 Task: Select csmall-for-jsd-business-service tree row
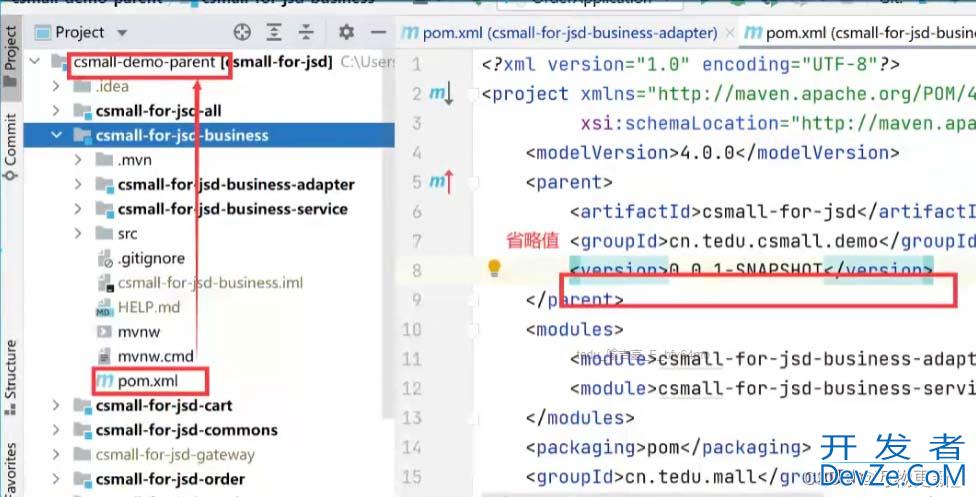pyautogui.click(x=209, y=209)
